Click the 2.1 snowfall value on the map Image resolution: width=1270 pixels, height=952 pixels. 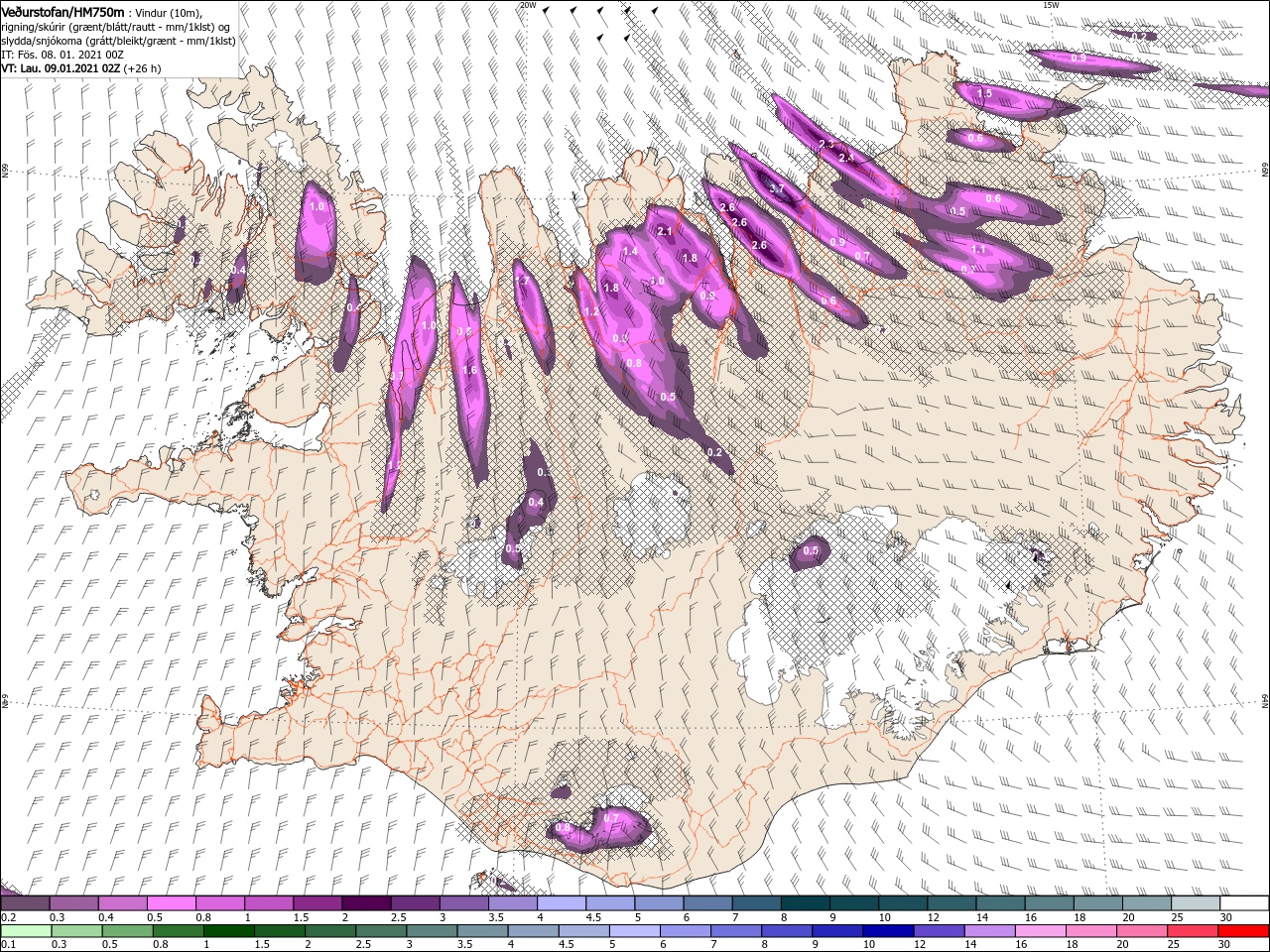(665, 231)
